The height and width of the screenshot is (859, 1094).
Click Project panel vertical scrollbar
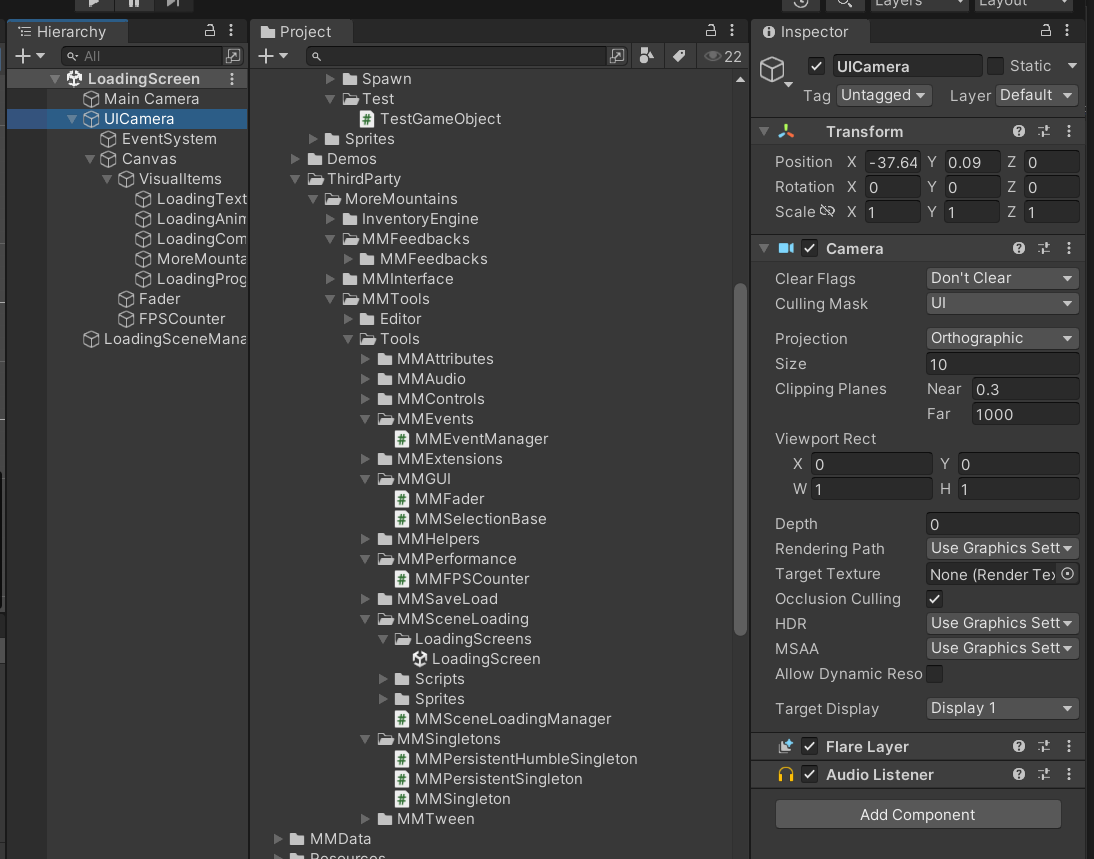[740, 459]
